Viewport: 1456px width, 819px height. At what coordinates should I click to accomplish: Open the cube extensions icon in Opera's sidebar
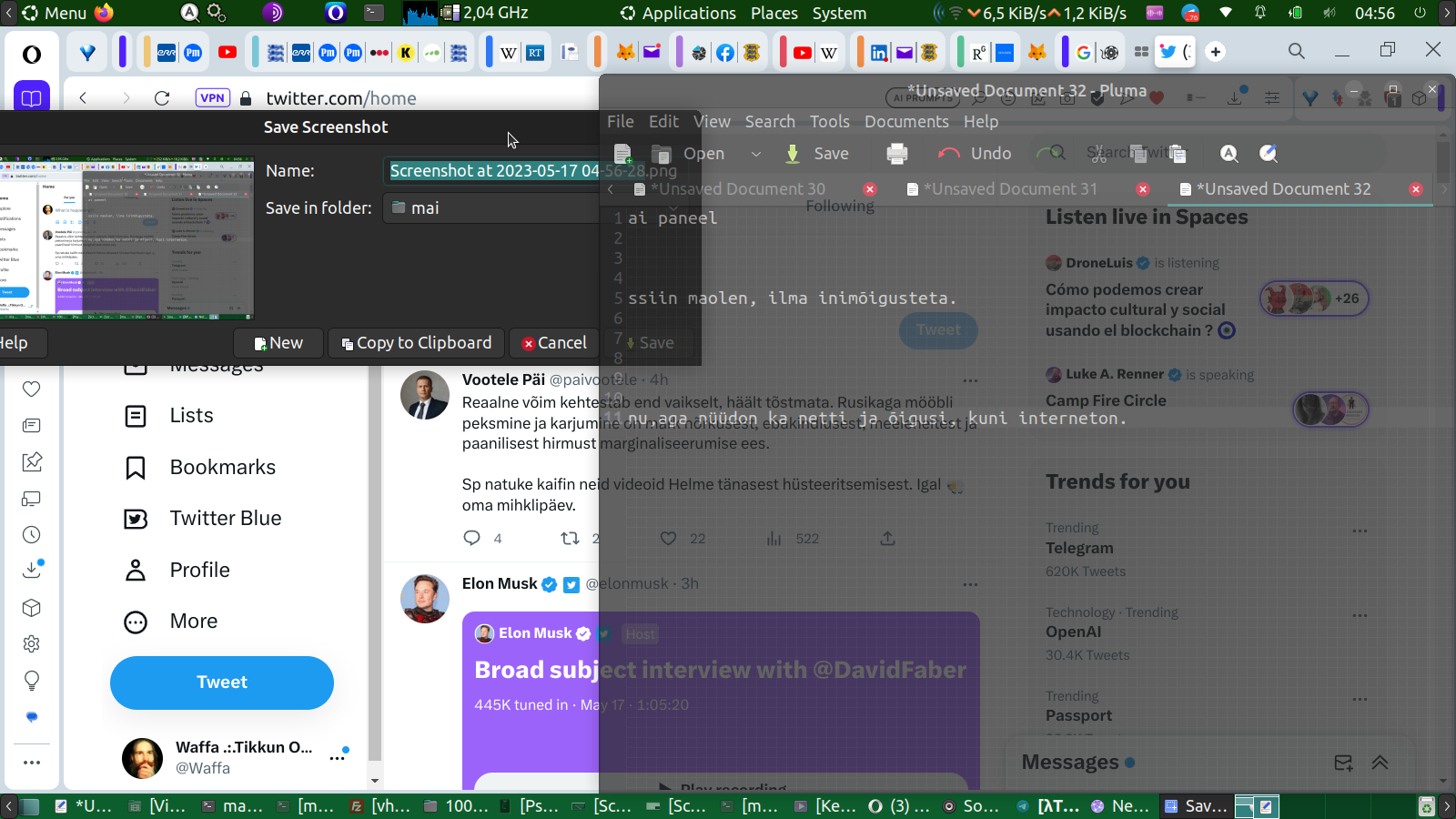(x=32, y=608)
